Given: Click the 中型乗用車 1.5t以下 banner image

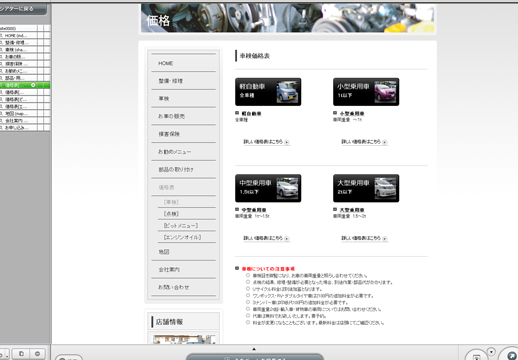Looking at the screenshot, I should pos(268,188).
